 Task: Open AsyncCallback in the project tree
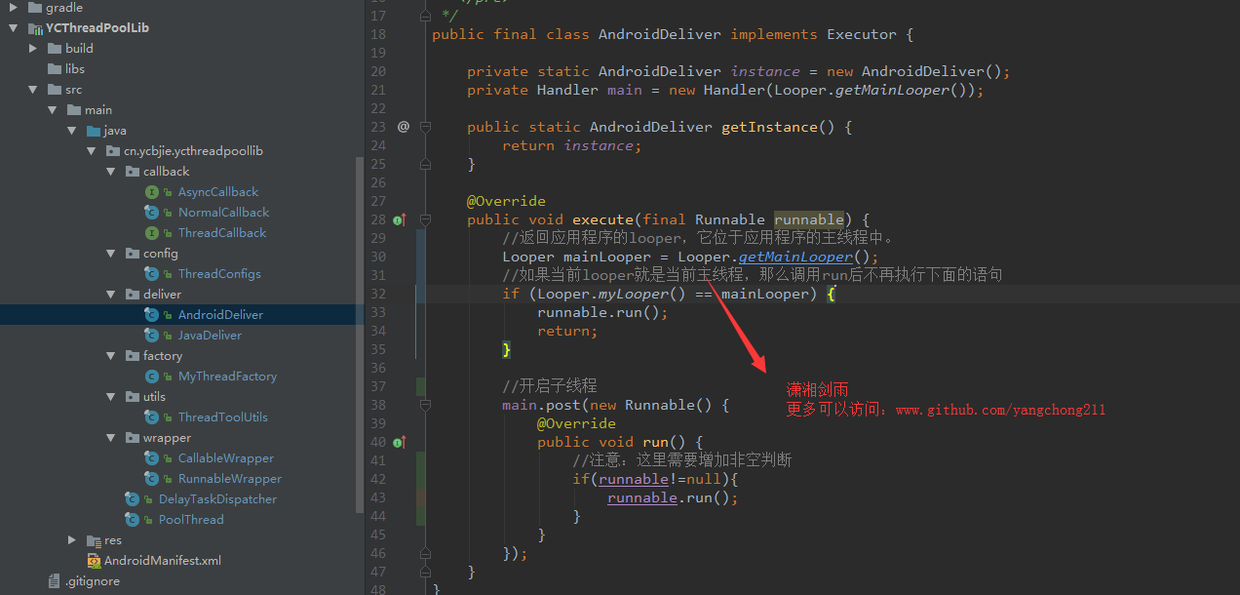[x=218, y=192]
